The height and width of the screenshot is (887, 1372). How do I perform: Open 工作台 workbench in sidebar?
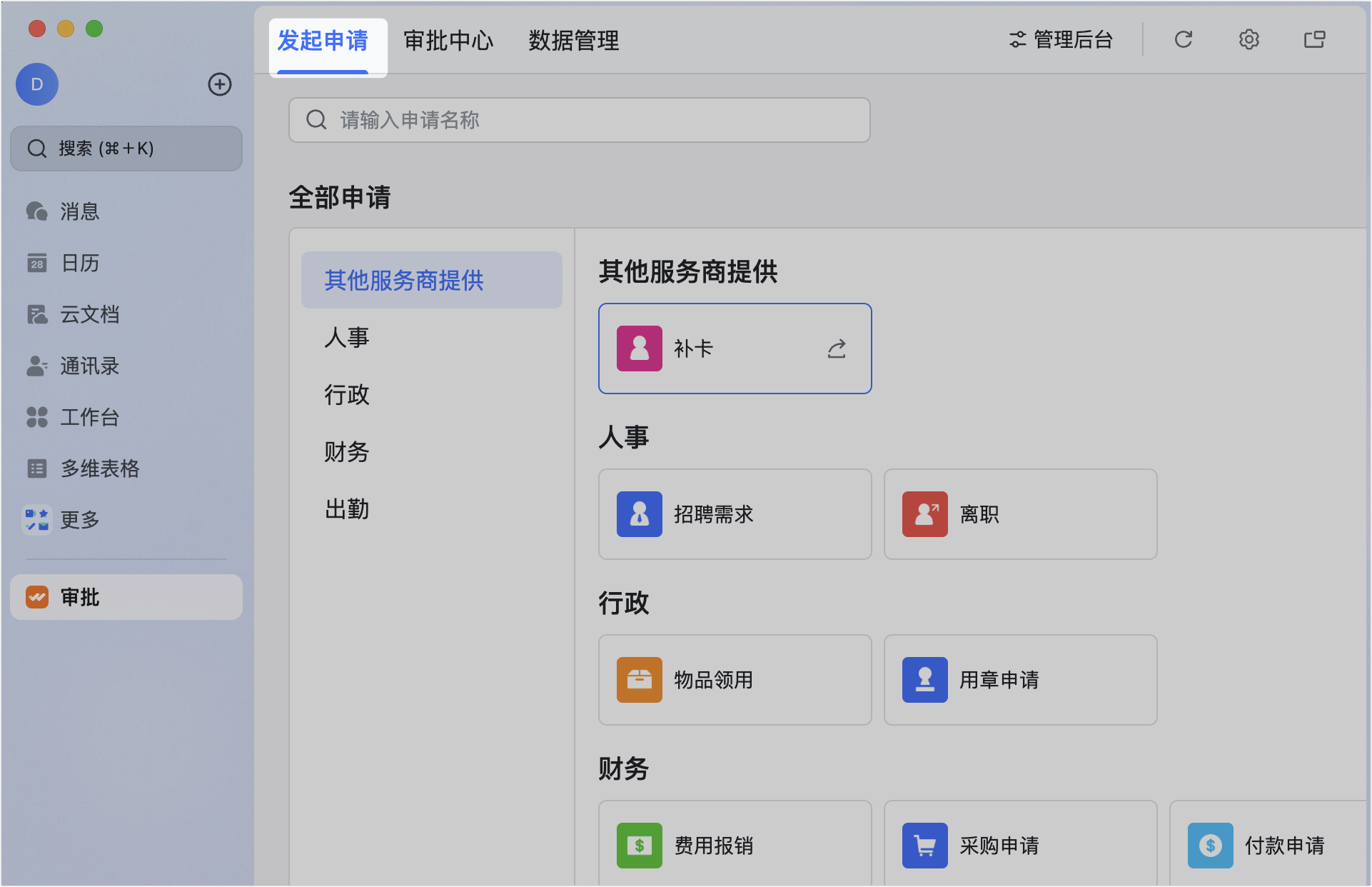coord(89,417)
